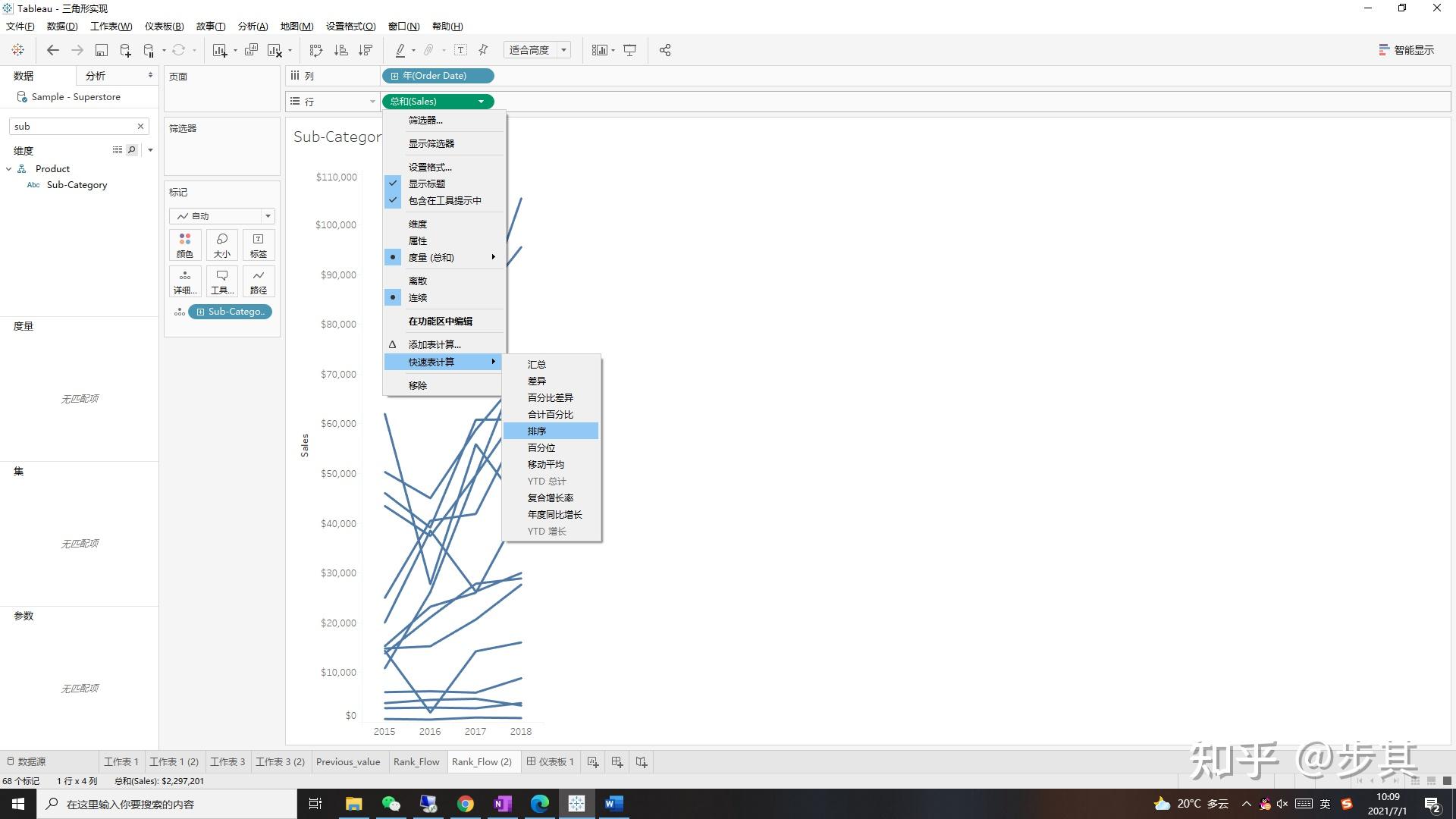Click the Show Me button (智能显示)
1456x819 pixels.
(1407, 50)
